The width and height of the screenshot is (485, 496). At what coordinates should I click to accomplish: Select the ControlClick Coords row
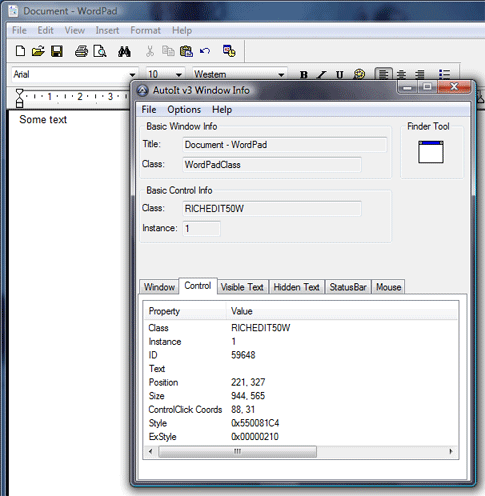point(300,410)
